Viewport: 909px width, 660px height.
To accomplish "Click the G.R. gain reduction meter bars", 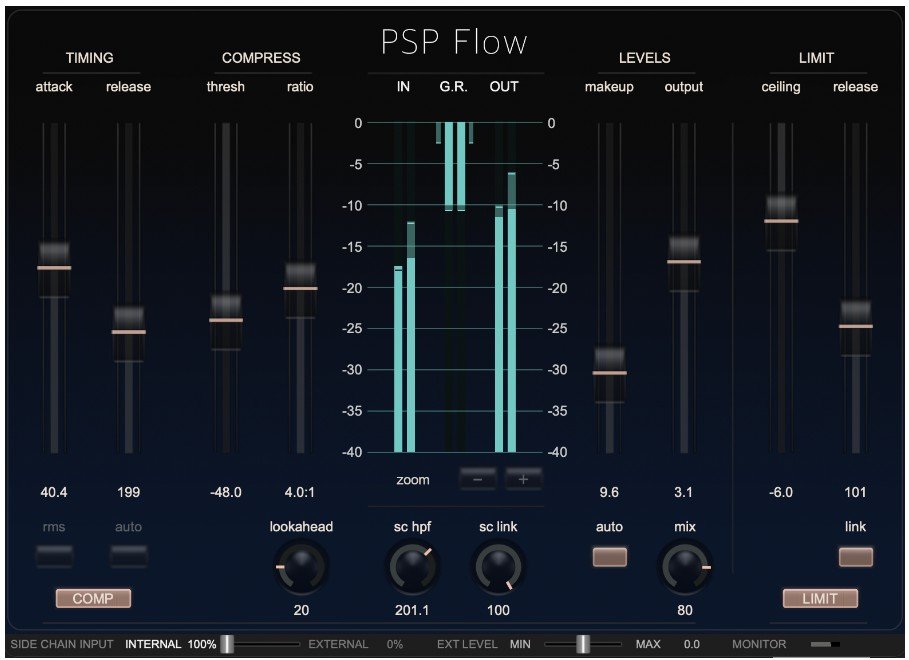I will tap(454, 166).
